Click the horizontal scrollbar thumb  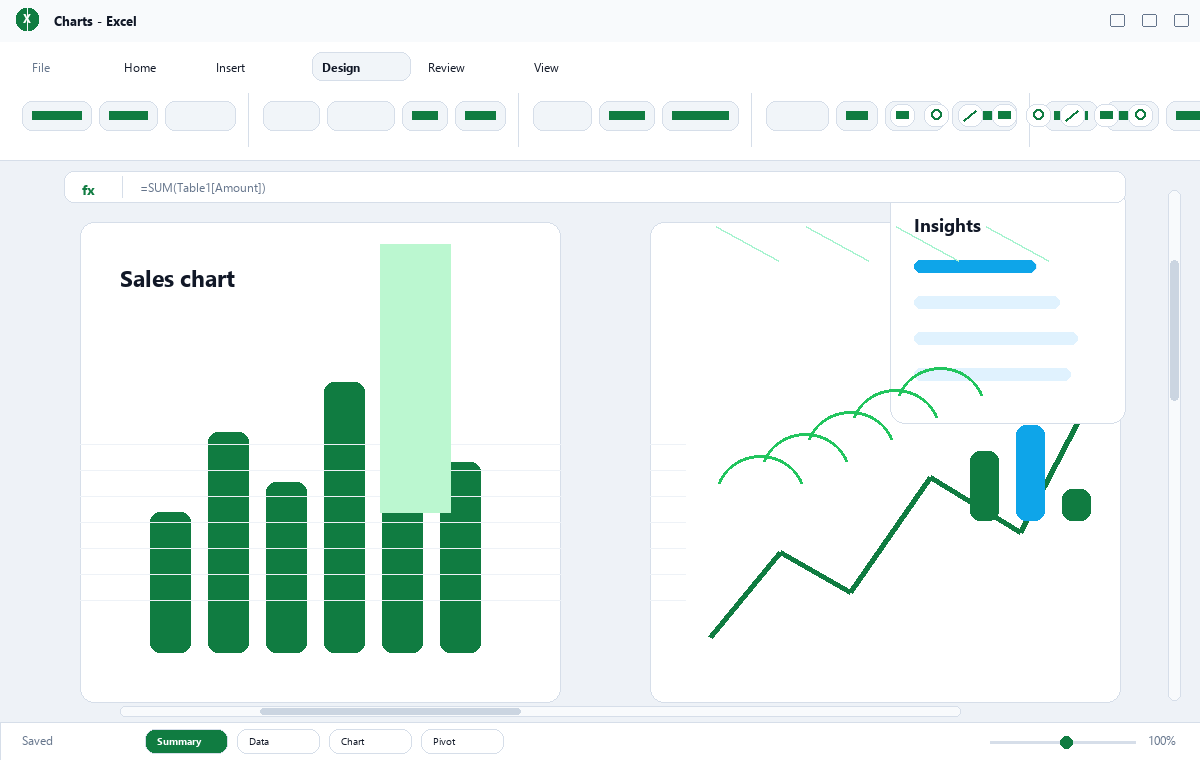(390, 712)
